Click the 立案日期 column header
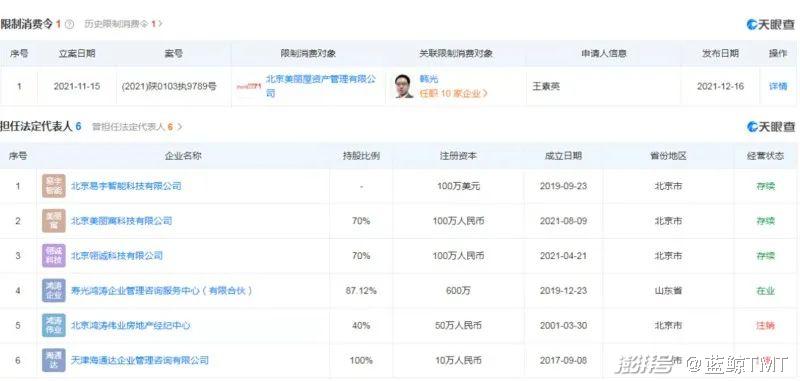The height and width of the screenshot is (381, 800). [77, 54]
